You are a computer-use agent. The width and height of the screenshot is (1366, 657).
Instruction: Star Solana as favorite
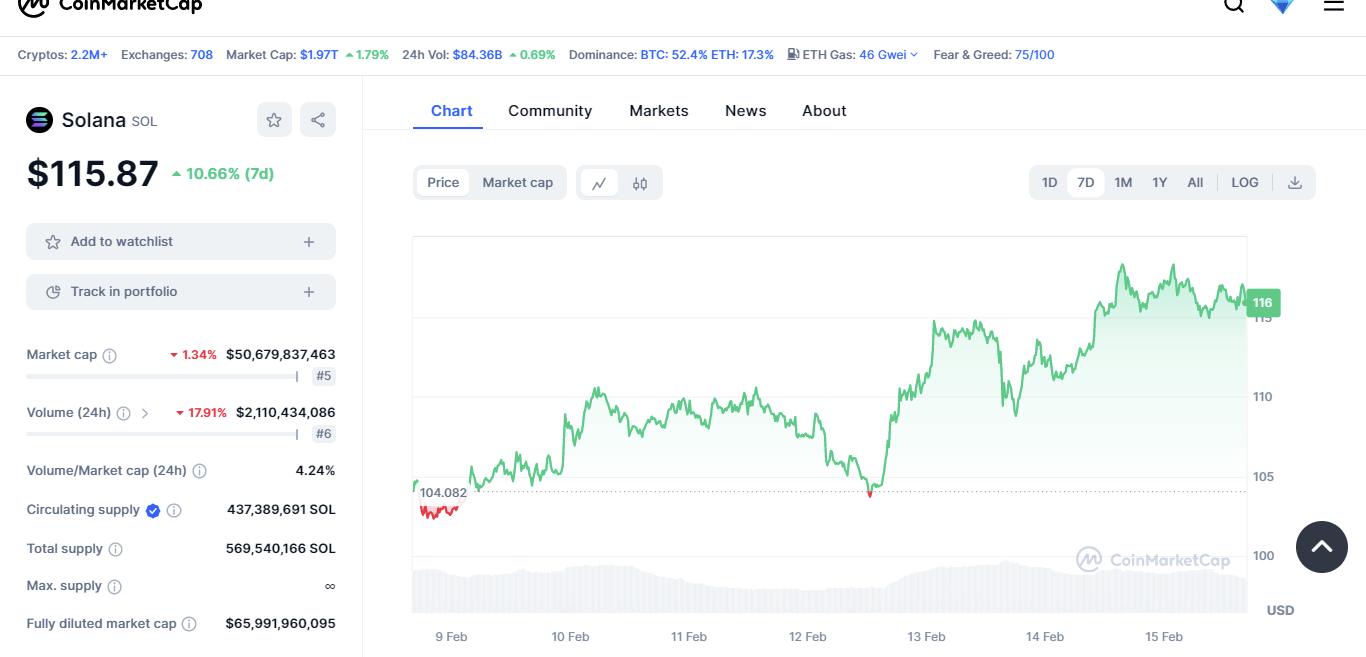tap(274, 120)
